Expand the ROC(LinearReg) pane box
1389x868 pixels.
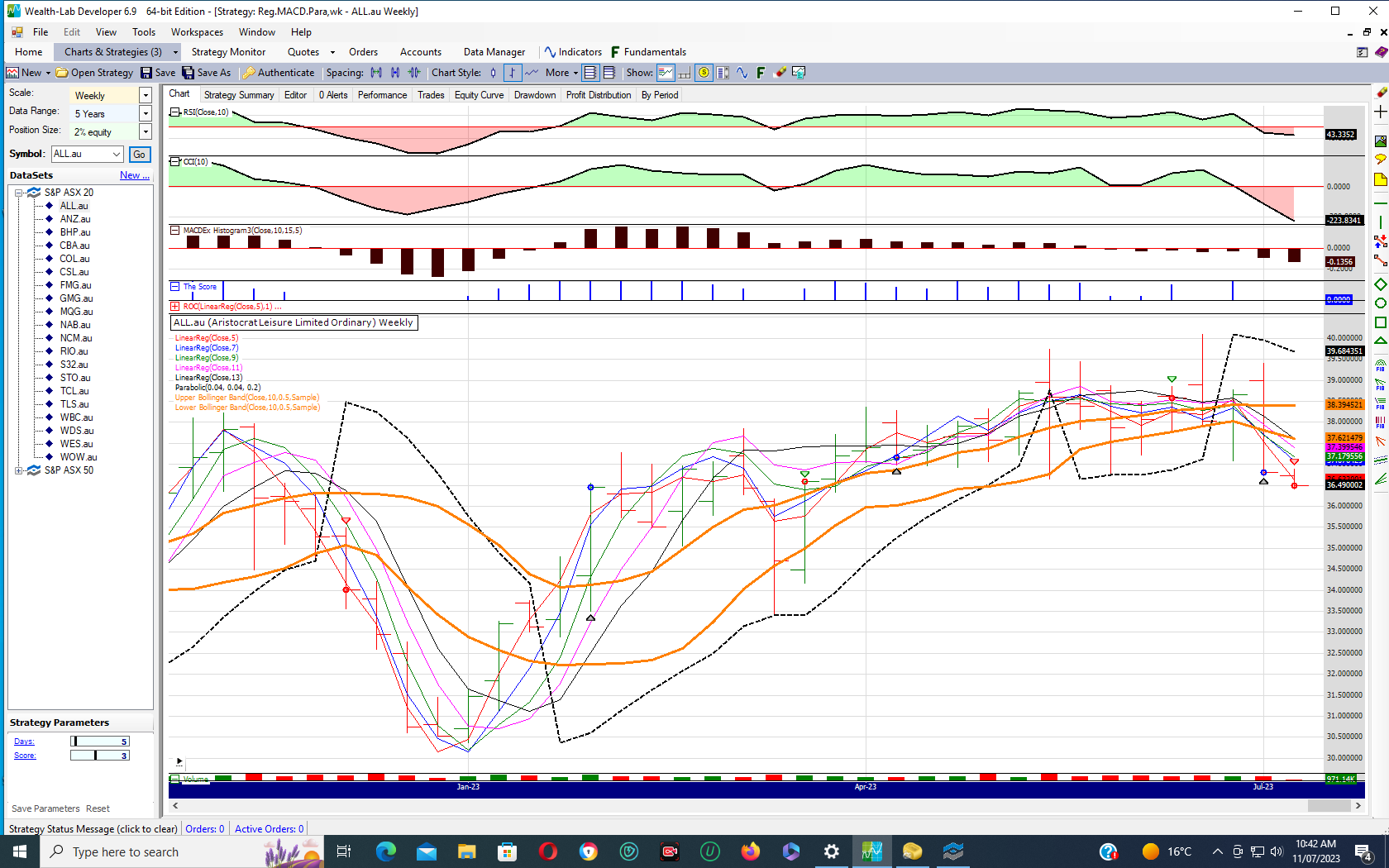tap(175, 307)
